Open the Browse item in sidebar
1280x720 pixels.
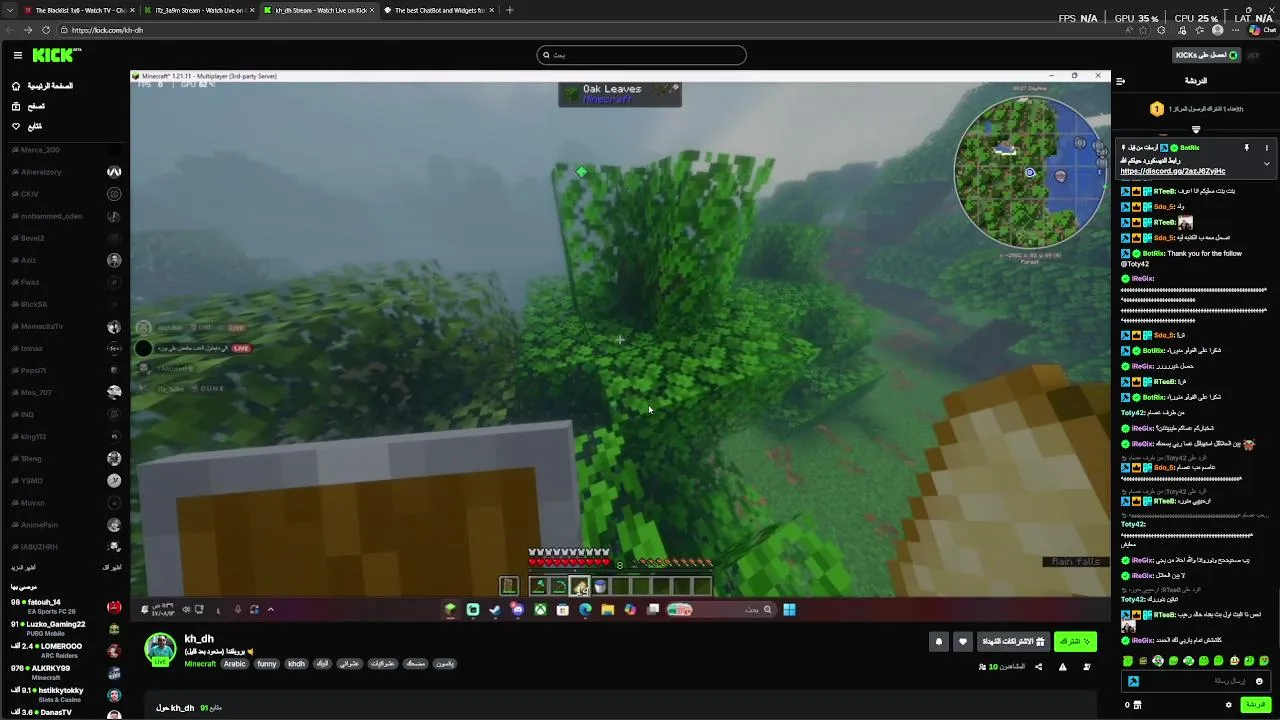coord(30,106)
